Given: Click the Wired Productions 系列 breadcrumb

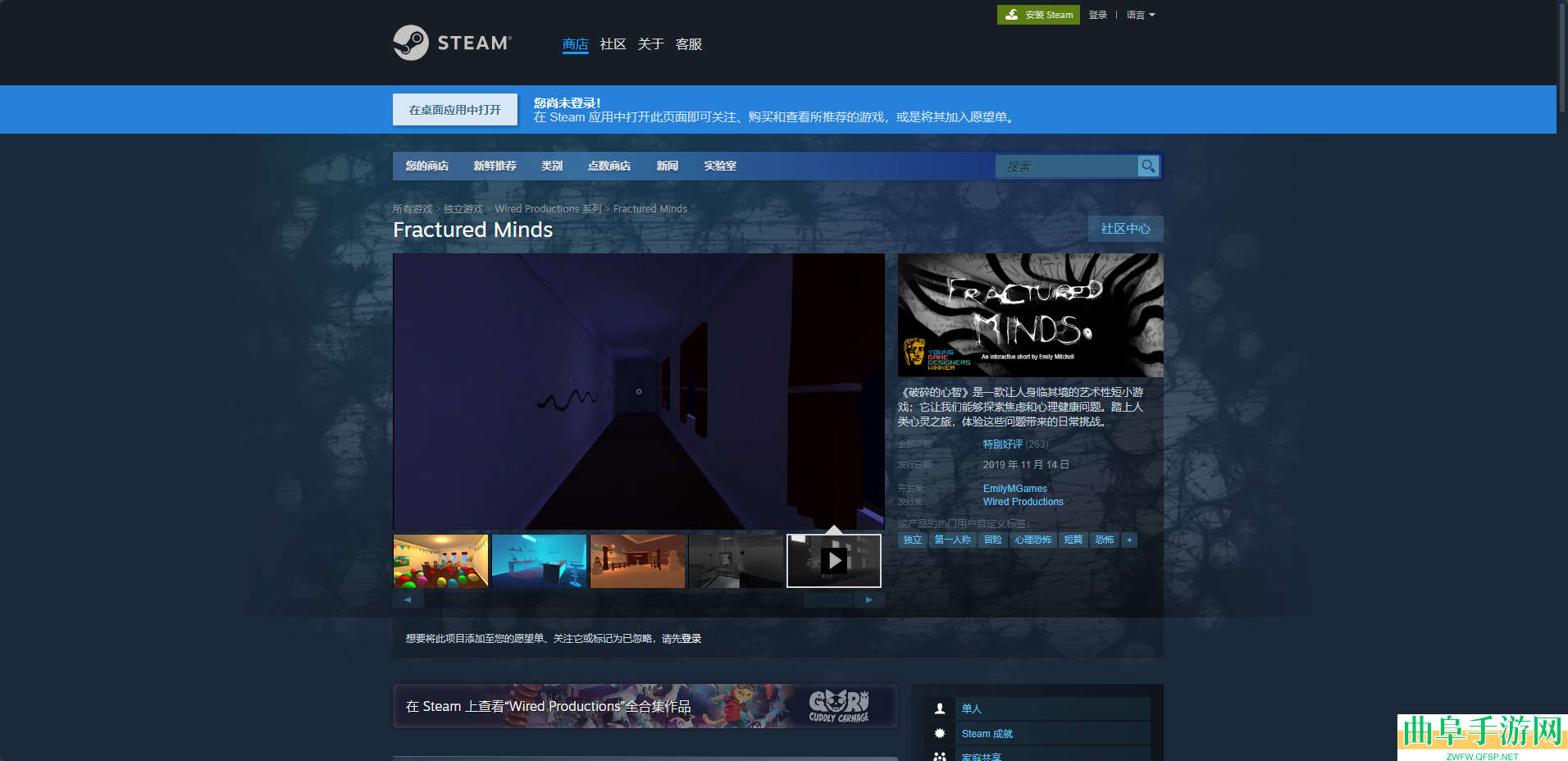Looking at the screenshot, I should 548,209.
